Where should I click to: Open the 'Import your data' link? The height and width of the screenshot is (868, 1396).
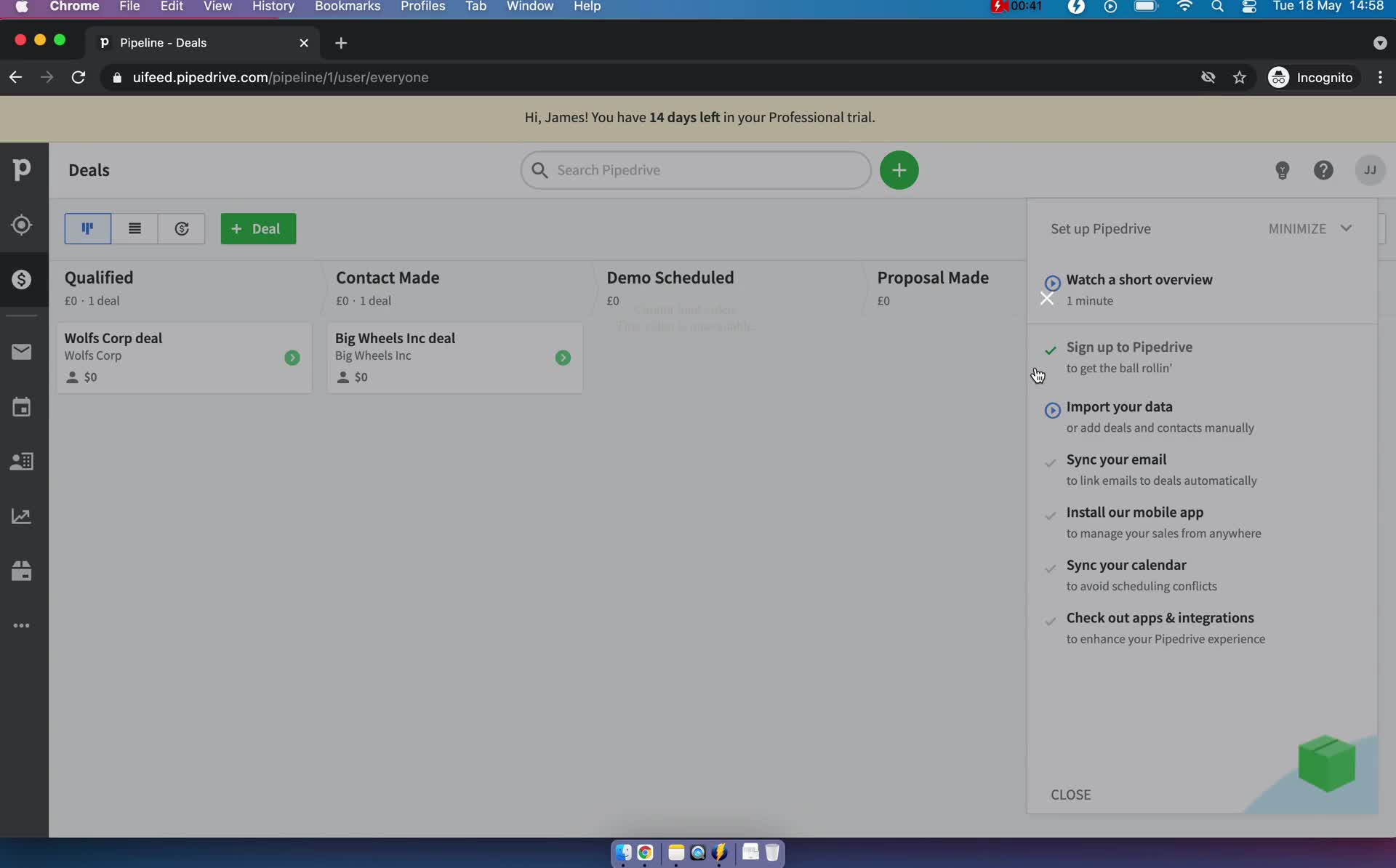[x=1119, y=406]
